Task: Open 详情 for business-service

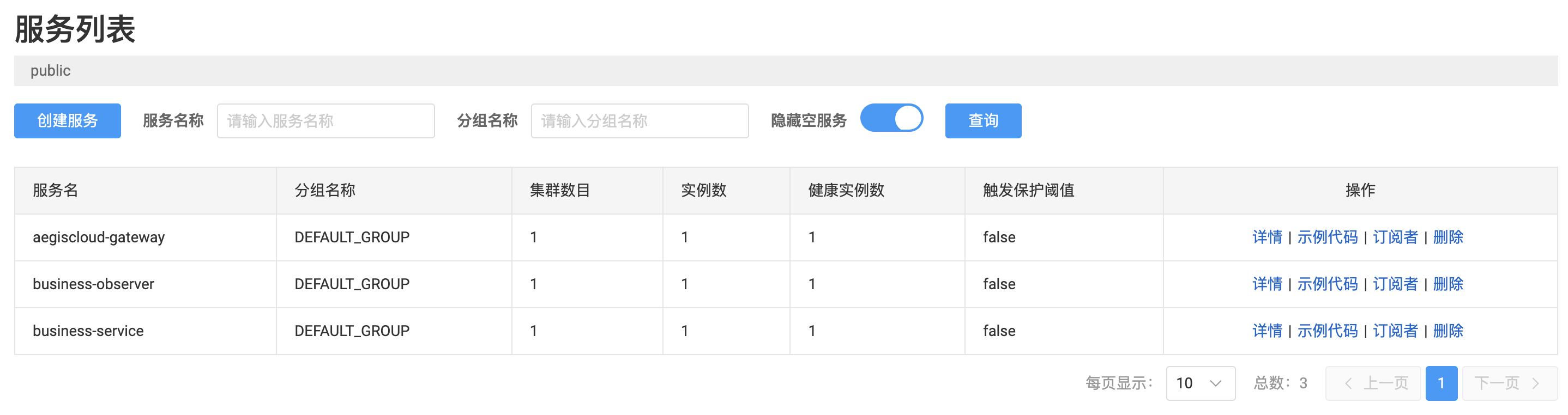Action: coord(1267,331)
